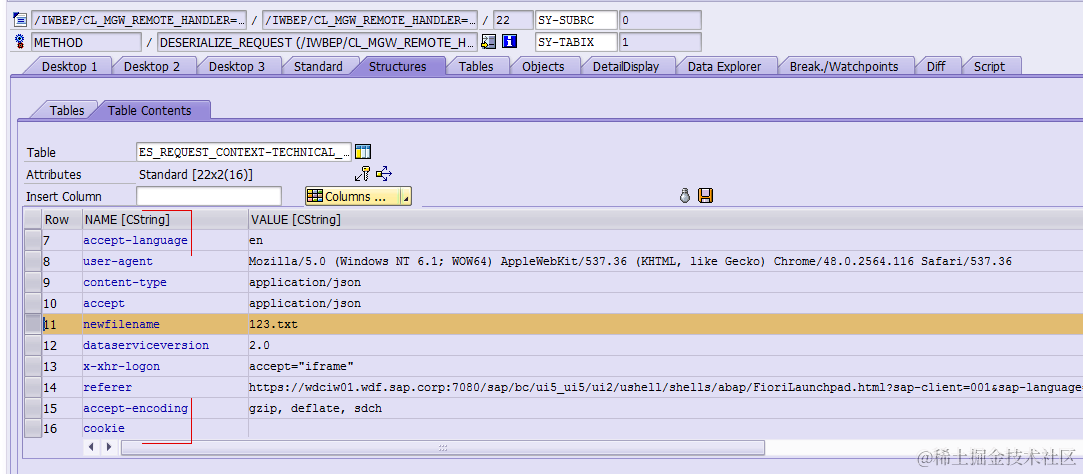Click the program source icon beside the first program field

tap(19, 20)
